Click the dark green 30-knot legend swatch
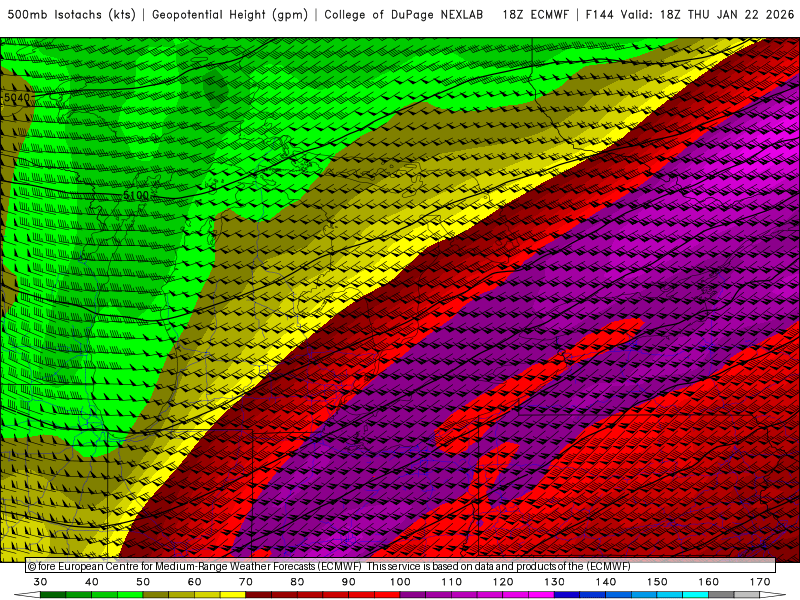Screen dimensions: 800x600 (x=53, y=595)
